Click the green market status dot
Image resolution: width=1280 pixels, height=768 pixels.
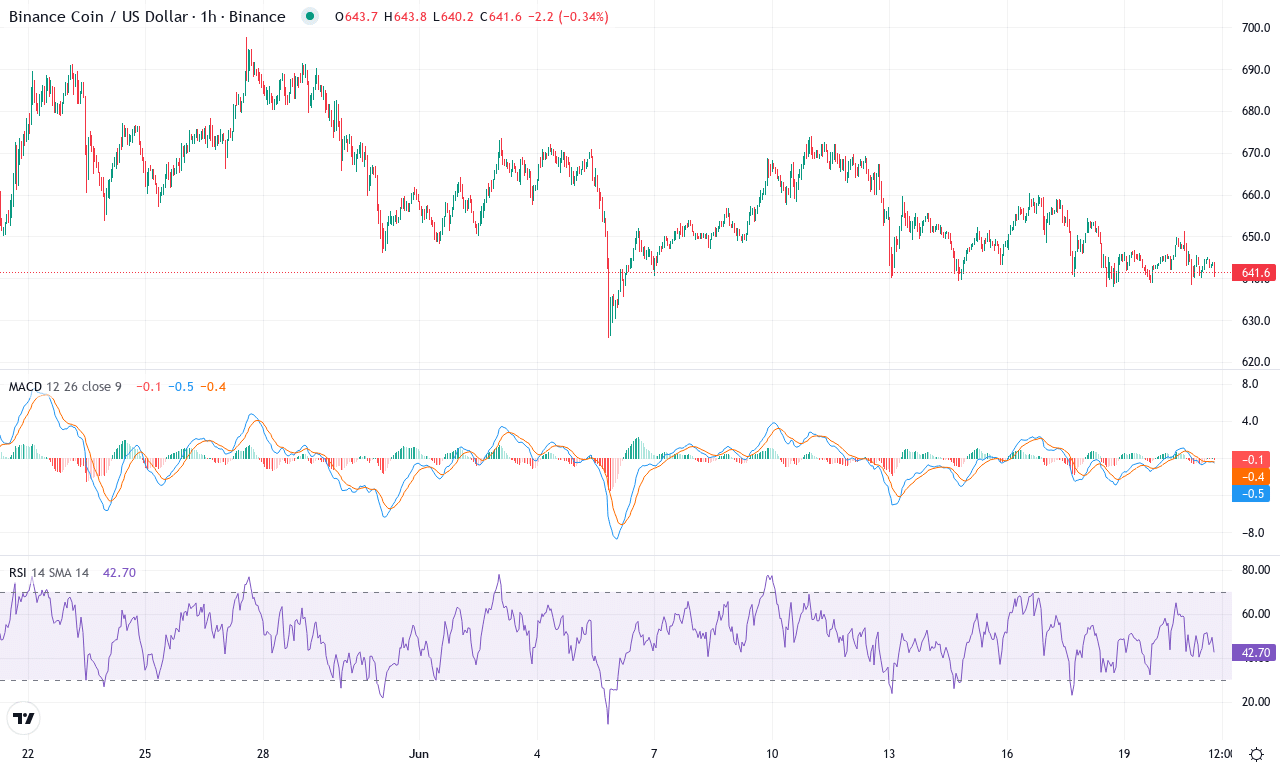(x=310, y=16)
